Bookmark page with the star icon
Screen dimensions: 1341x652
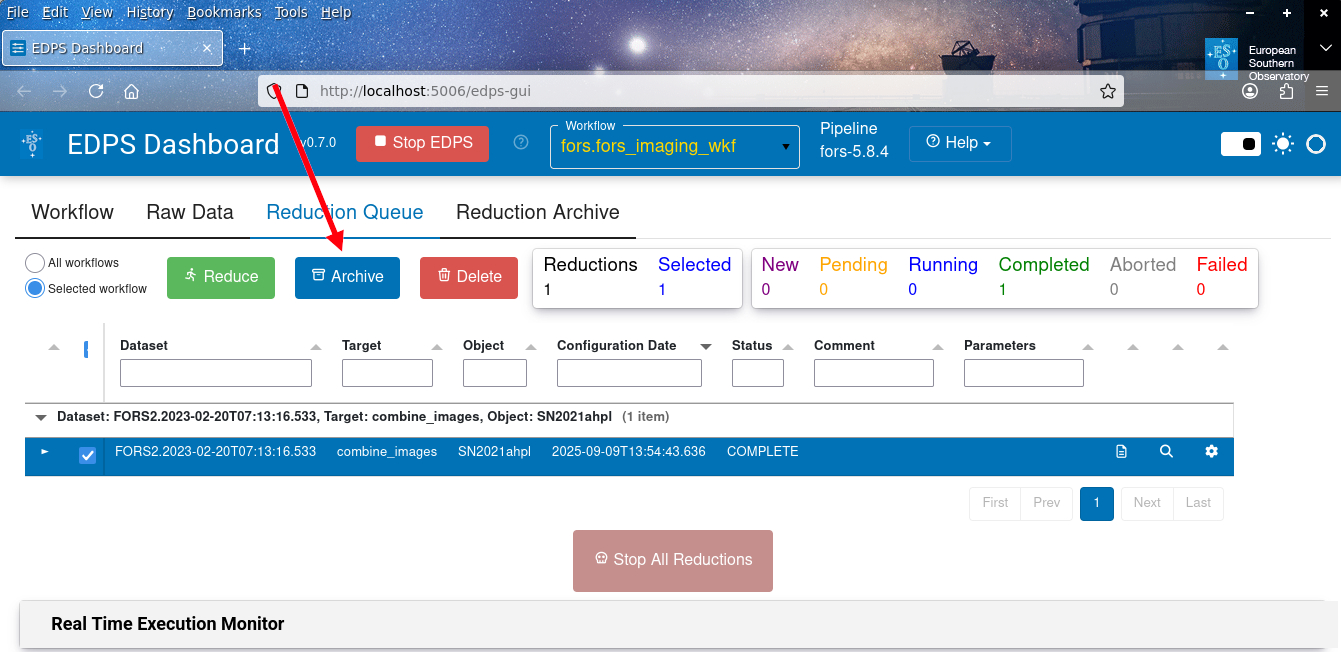[x=1107, y=91]
